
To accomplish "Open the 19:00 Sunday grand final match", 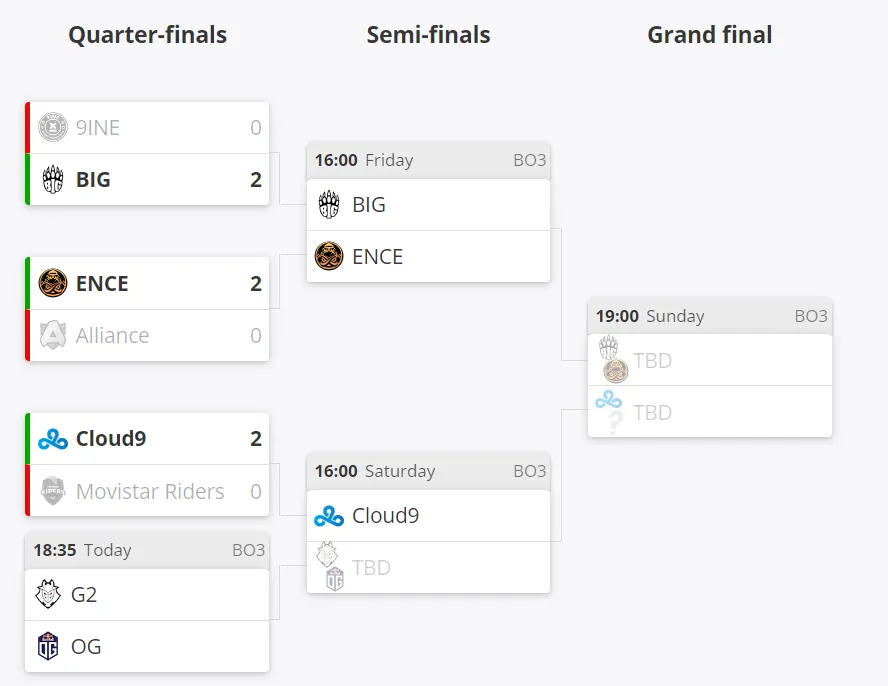I will 710,316.
